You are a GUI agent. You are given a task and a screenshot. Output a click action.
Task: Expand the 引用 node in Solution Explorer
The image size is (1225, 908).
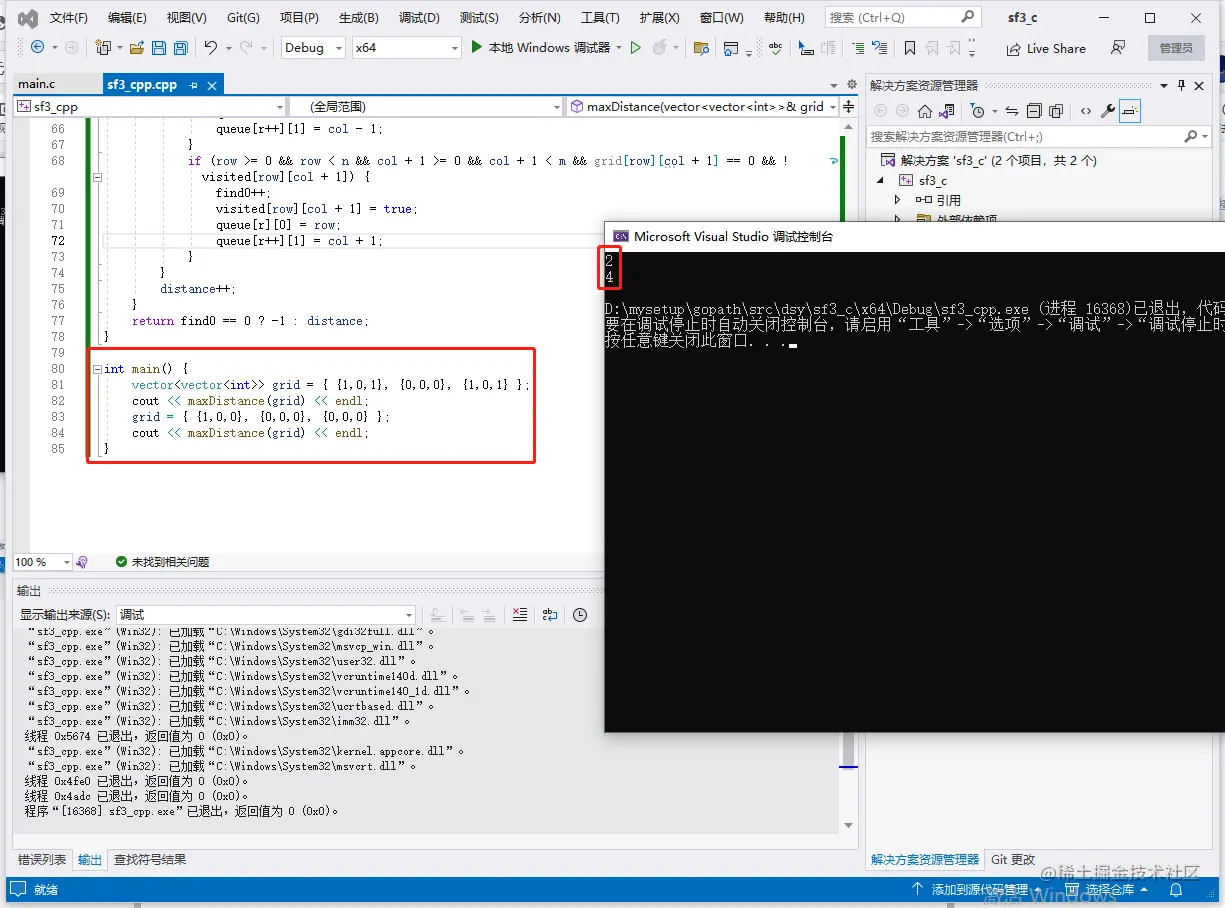click(898, 200)
